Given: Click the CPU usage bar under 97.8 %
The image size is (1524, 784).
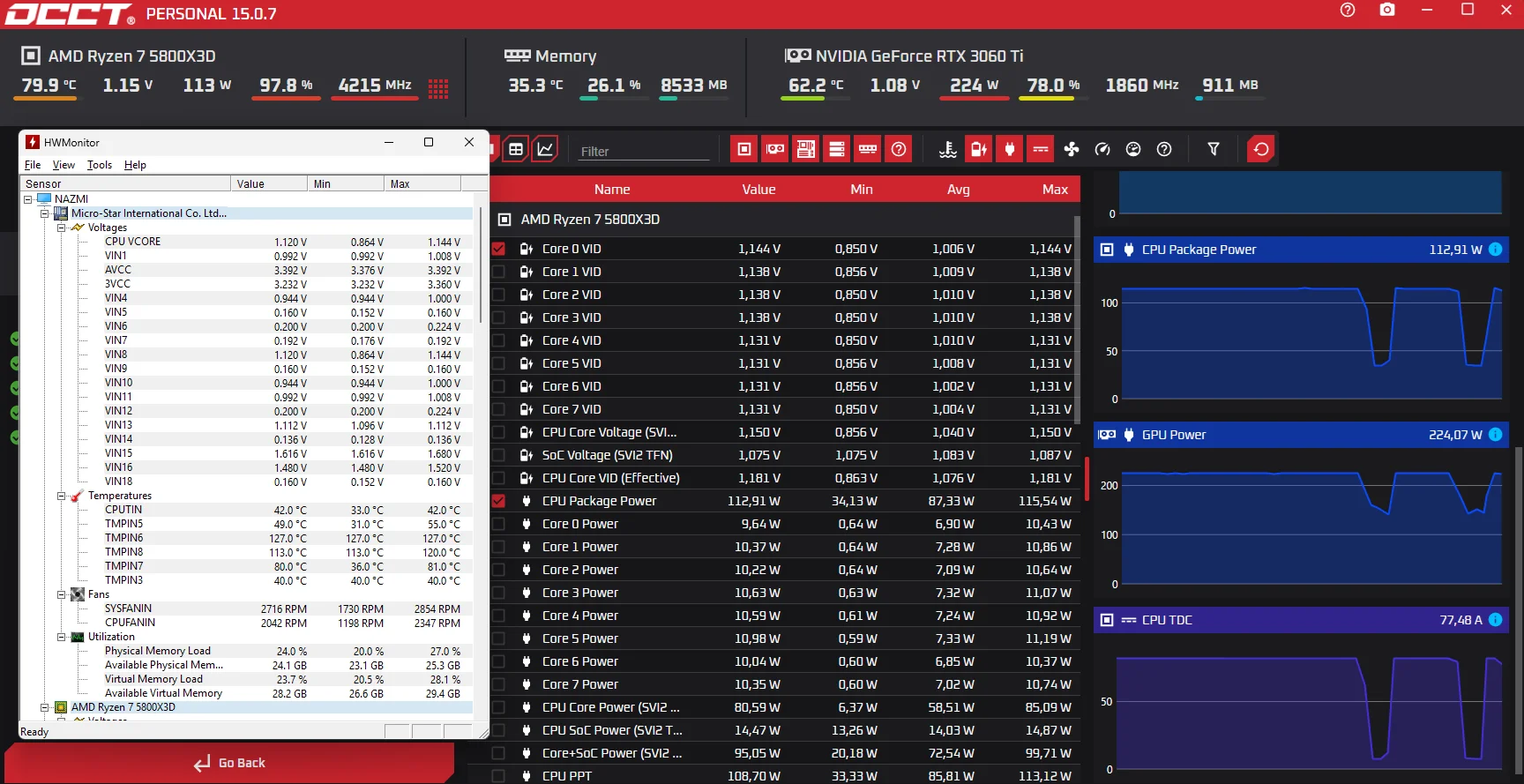Looking at the screenshot, I should point(286,99).
